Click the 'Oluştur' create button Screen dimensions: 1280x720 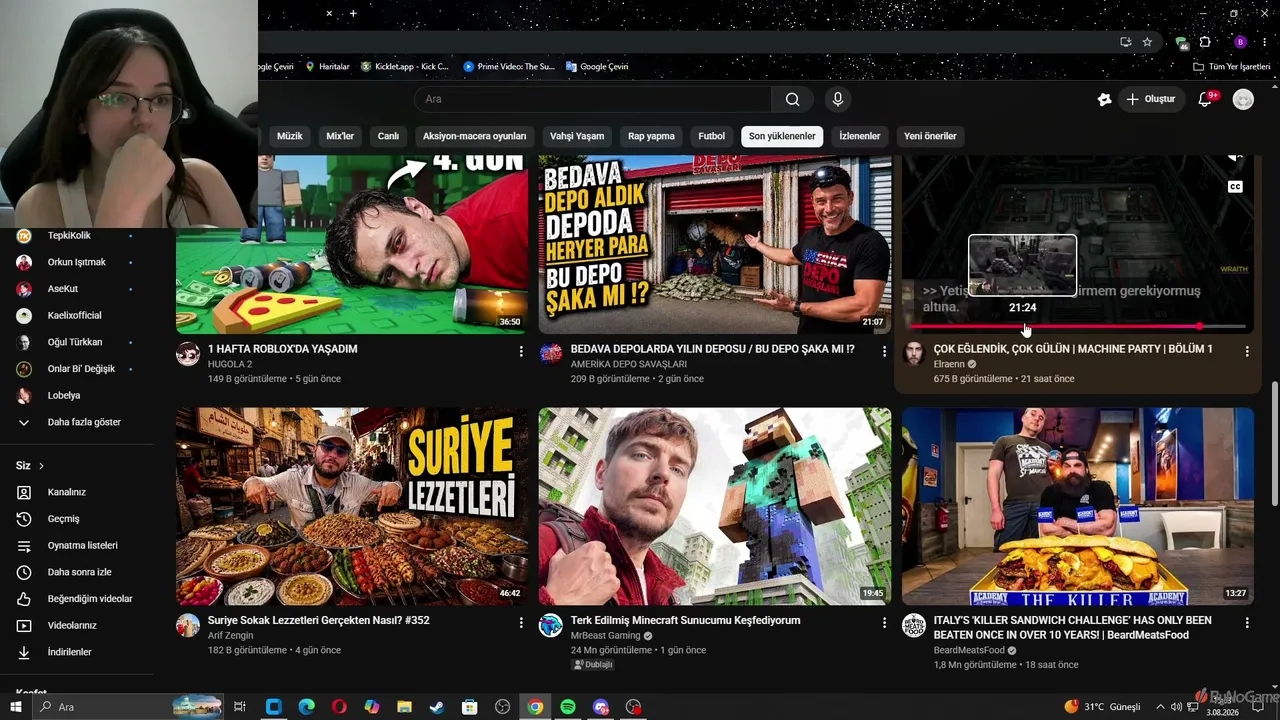1151,99
